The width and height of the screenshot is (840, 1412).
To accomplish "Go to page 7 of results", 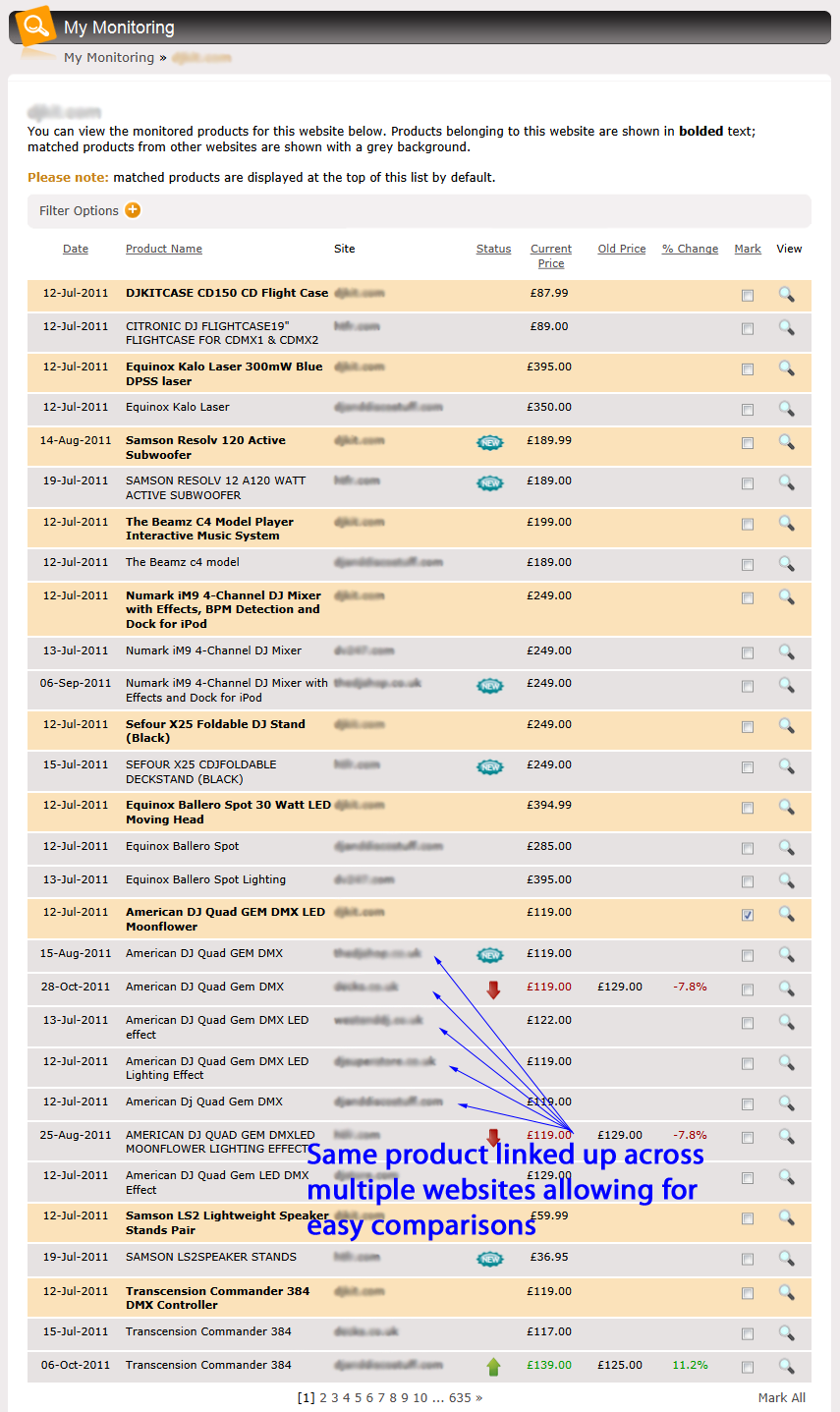I will pos(382,1397).
